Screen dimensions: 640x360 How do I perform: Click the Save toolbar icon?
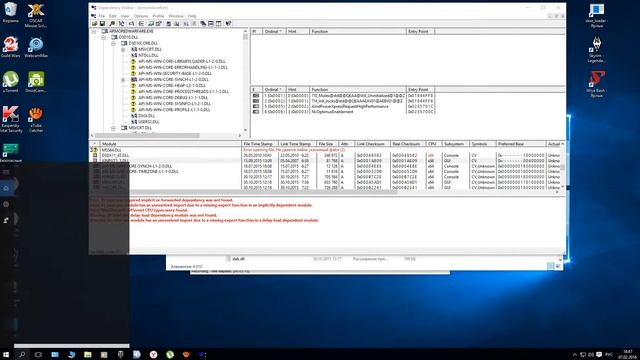[x=102, y=24]
